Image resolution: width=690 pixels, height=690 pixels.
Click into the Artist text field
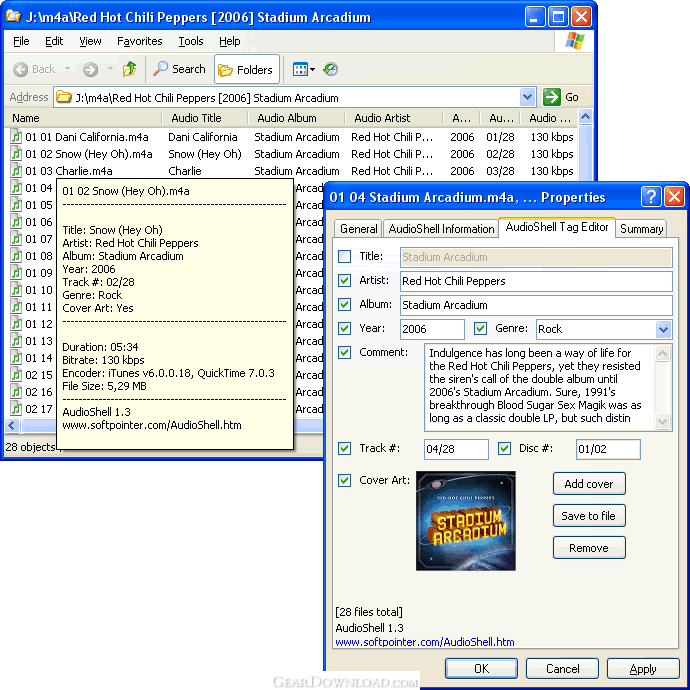tap(536, 281)
